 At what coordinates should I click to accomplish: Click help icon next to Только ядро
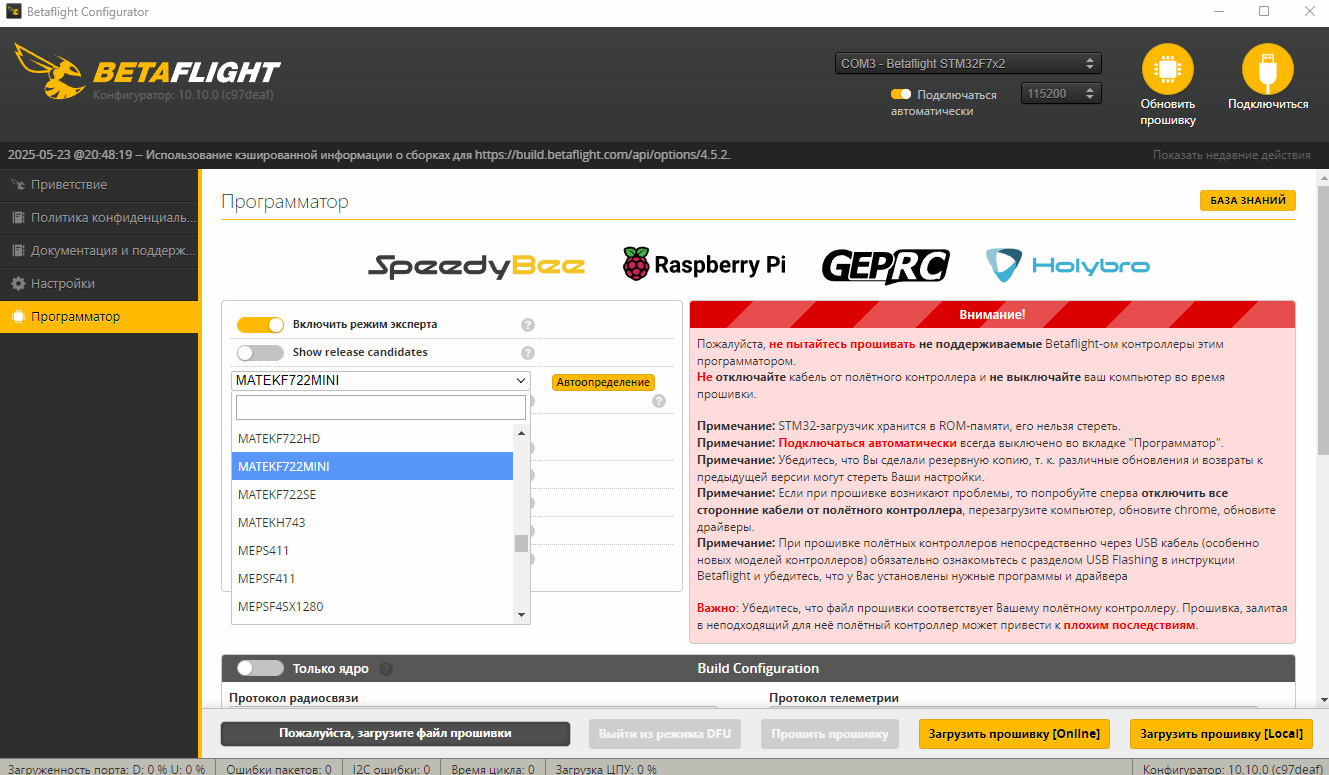click(386, 669)
